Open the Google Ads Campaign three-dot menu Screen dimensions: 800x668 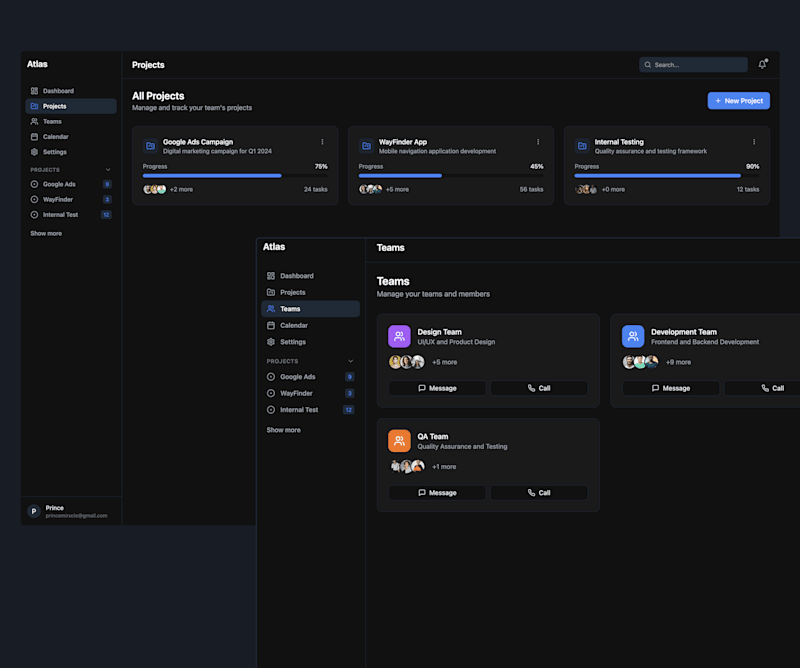pos(322,142)
